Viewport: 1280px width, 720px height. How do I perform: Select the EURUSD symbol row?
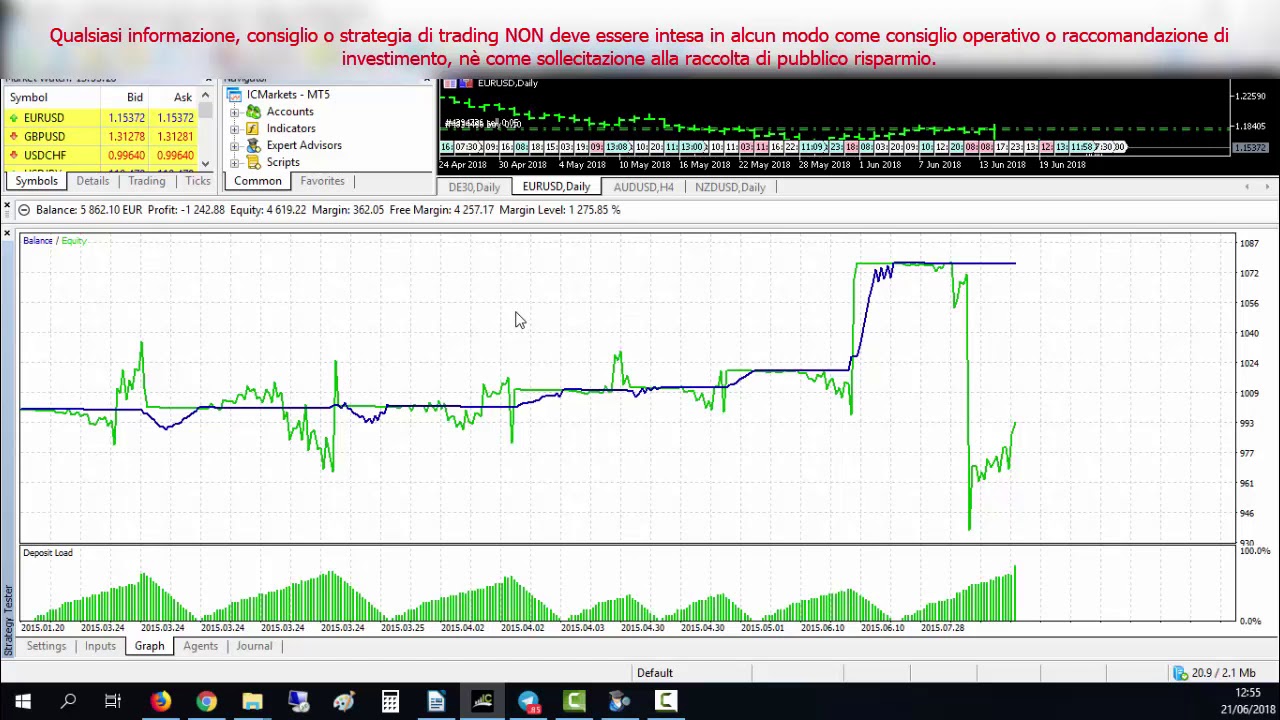(102, 118)
